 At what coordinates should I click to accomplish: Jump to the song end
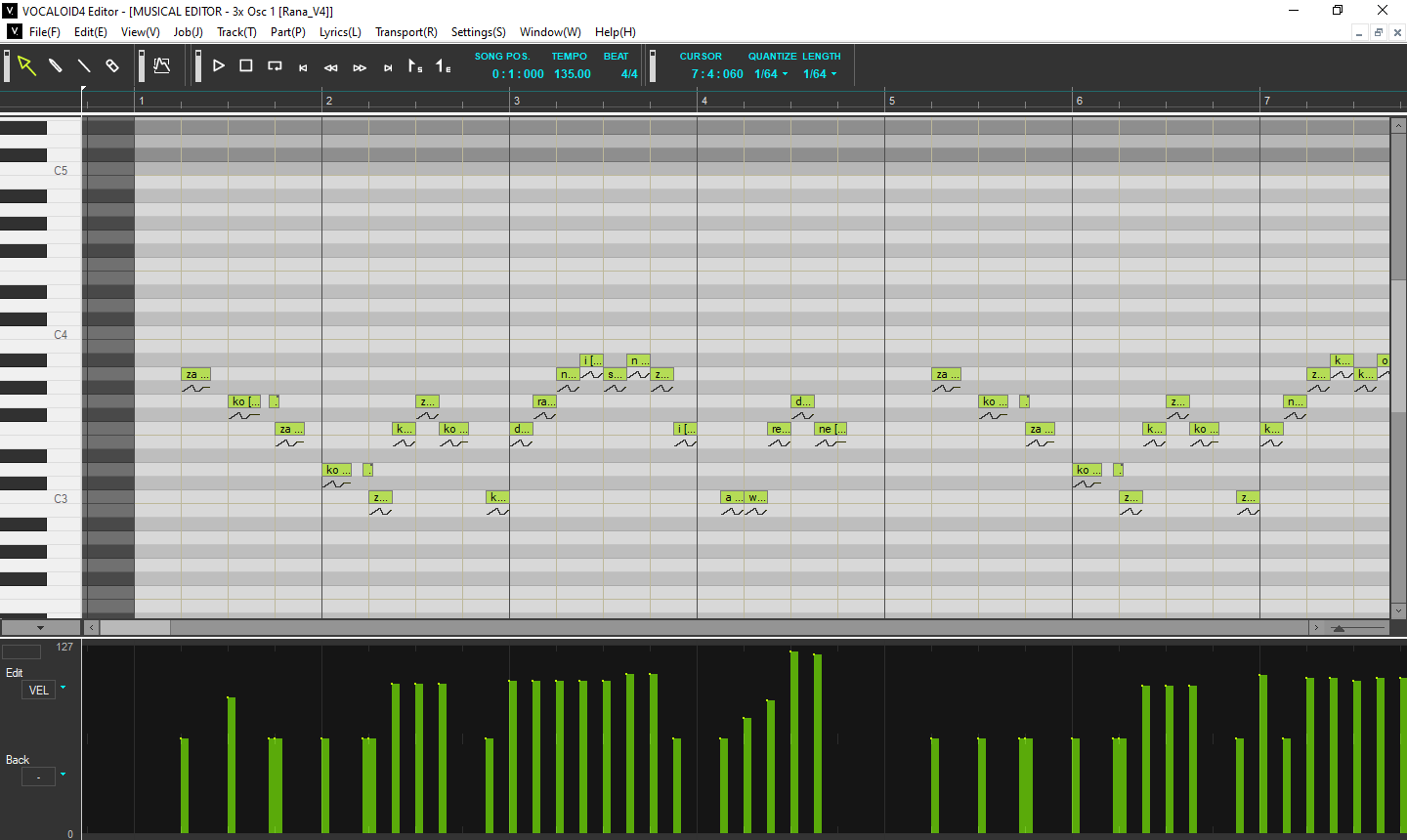pos(388,67)
